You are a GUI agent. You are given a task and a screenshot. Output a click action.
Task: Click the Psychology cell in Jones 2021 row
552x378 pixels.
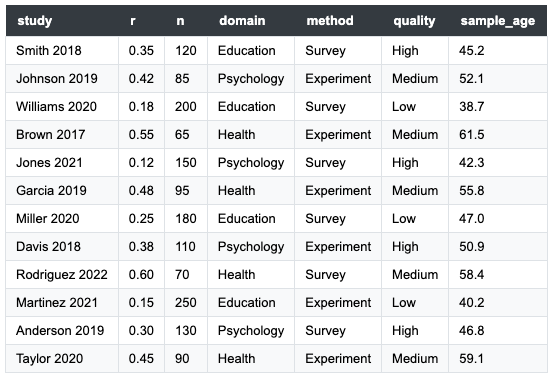pos(251,162)
